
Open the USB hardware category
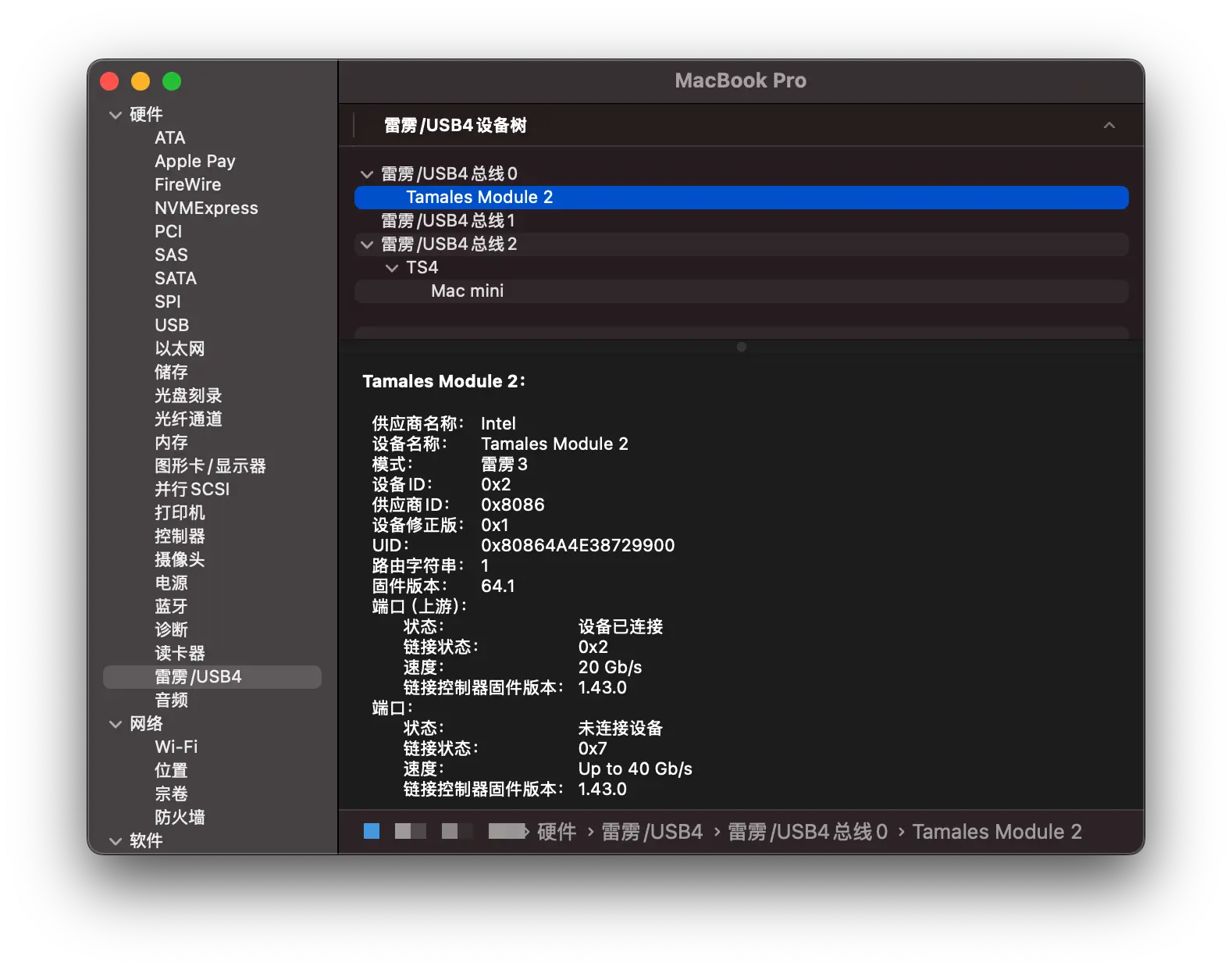click(171, 326)
